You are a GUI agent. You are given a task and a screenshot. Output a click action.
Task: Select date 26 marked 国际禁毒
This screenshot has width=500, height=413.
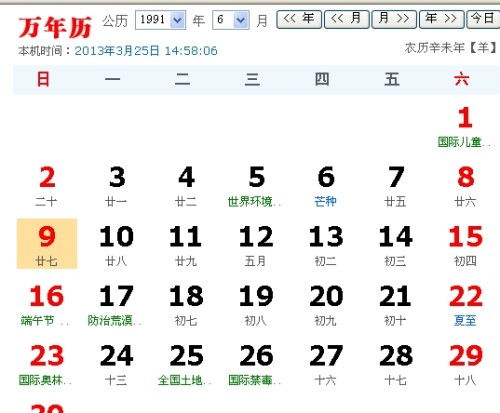click(256, 364)
